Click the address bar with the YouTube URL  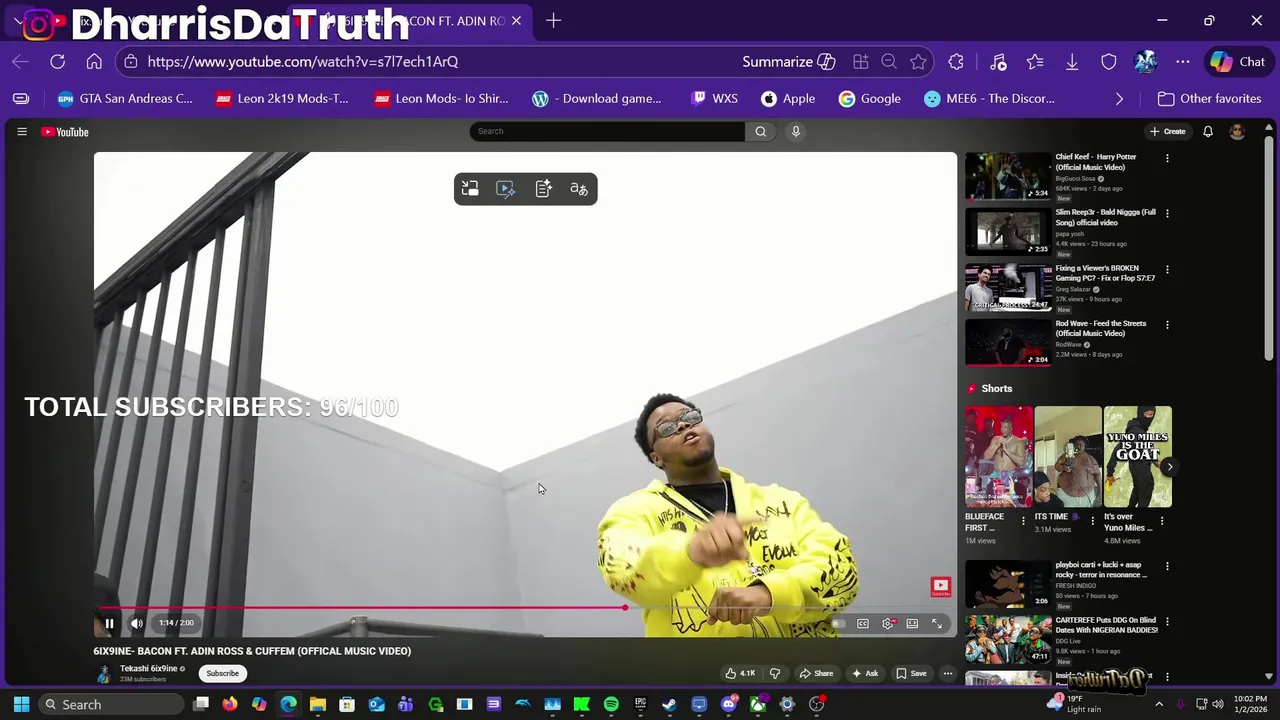pos(303,62)
